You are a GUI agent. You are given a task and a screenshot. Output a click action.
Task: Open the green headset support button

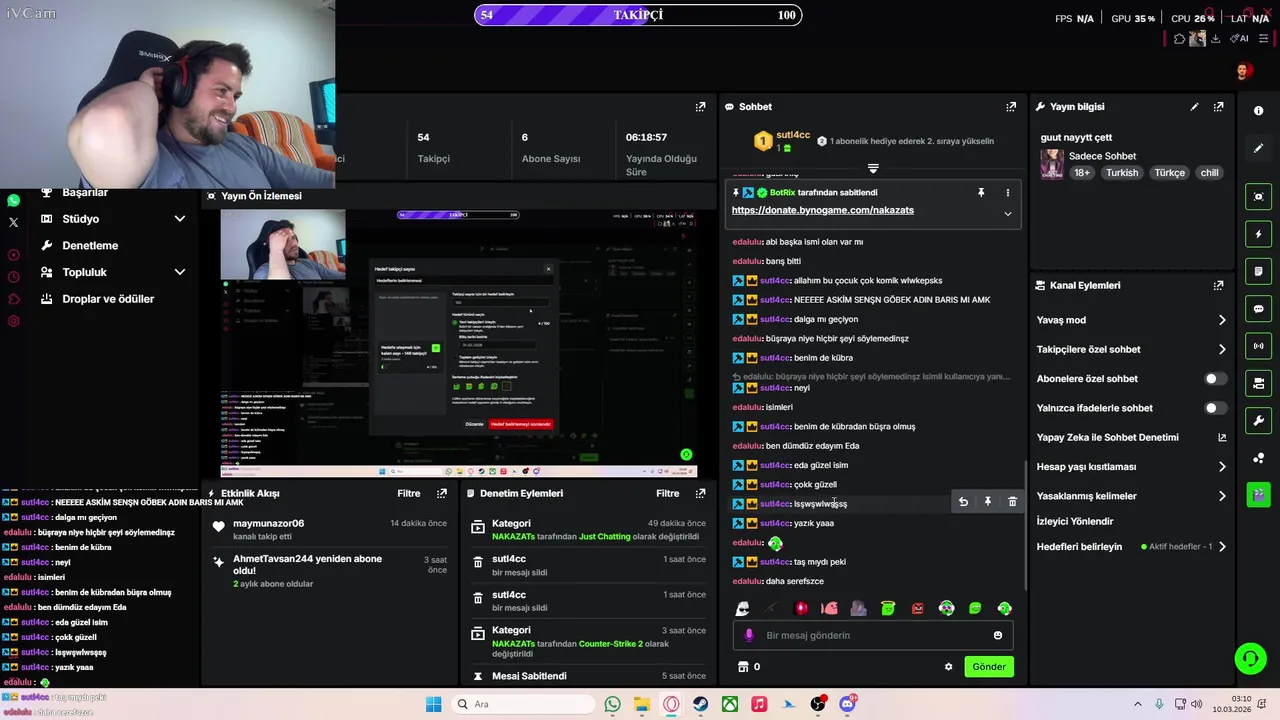pos(1250,658)
